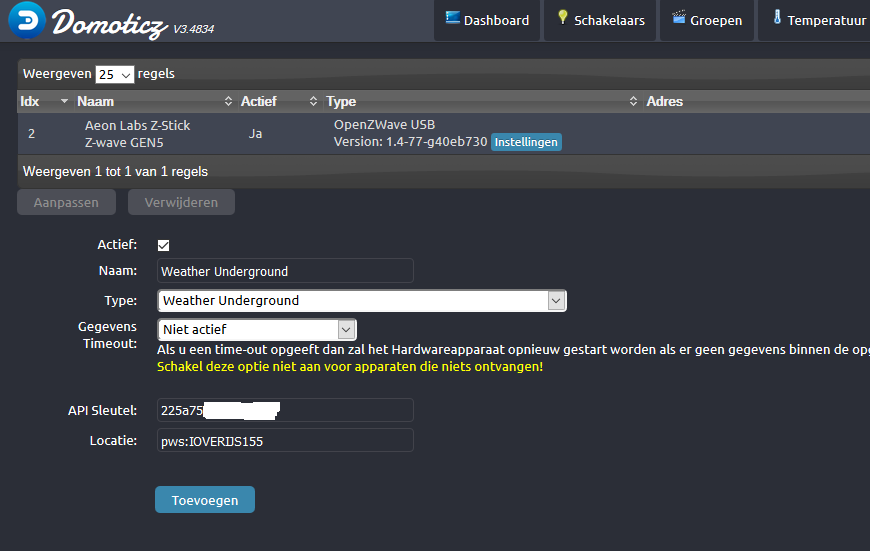Click the Ja cell in Actief column
870x551 pixels.
[x=255, y=134]
